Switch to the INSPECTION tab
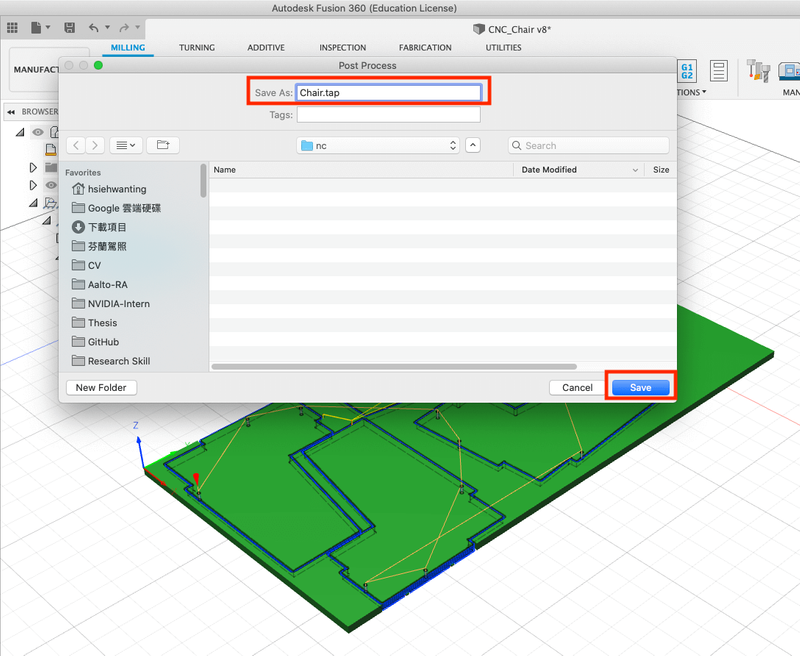Screen dimensions: 800x656 pos(342,48)
